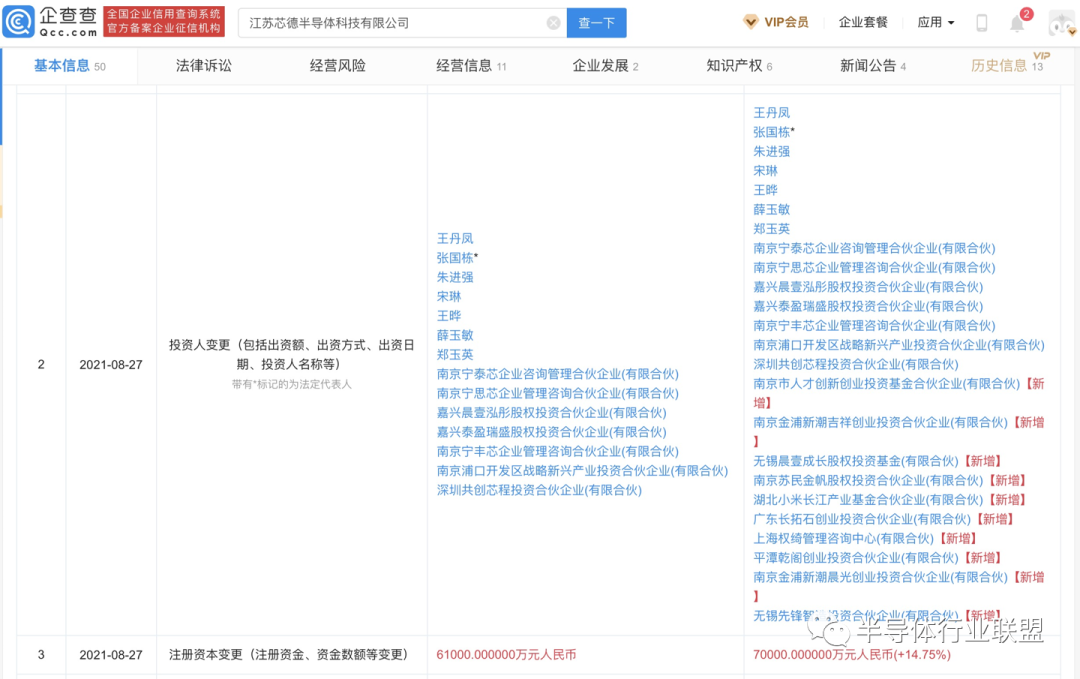Open the notification bell
The width and height of the screenshot is (1080, 679).
pyautogui.click(x=1017, y=23)
